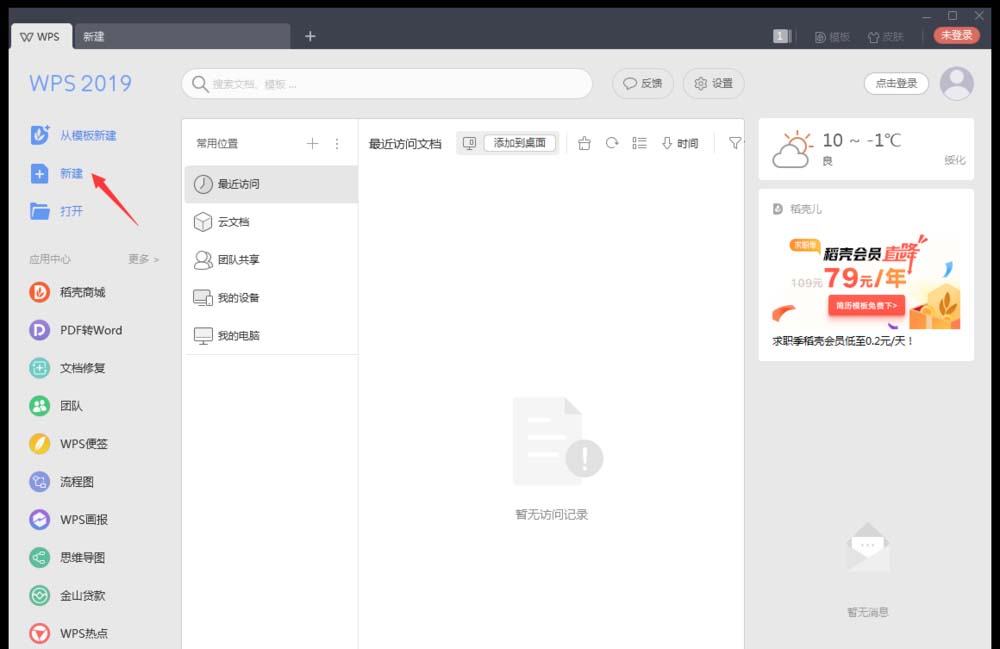Click the desktop monitor icon beside 添加到桌面
This screenshot has width=1000, height=649.
tap(469, 143)
